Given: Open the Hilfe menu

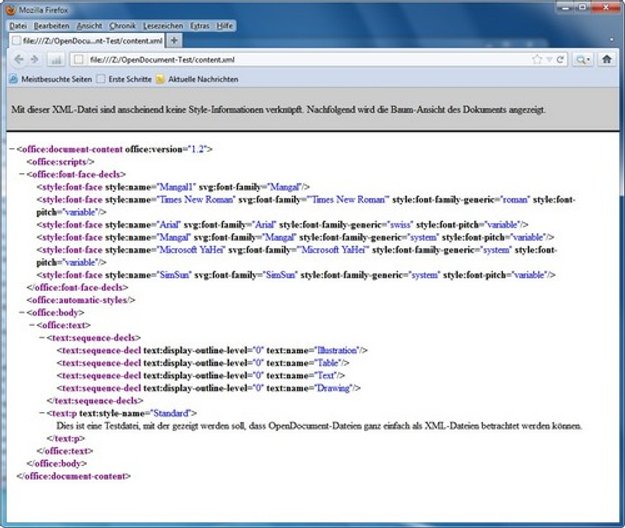Looking at the screenshot, I should coord(225,26).
